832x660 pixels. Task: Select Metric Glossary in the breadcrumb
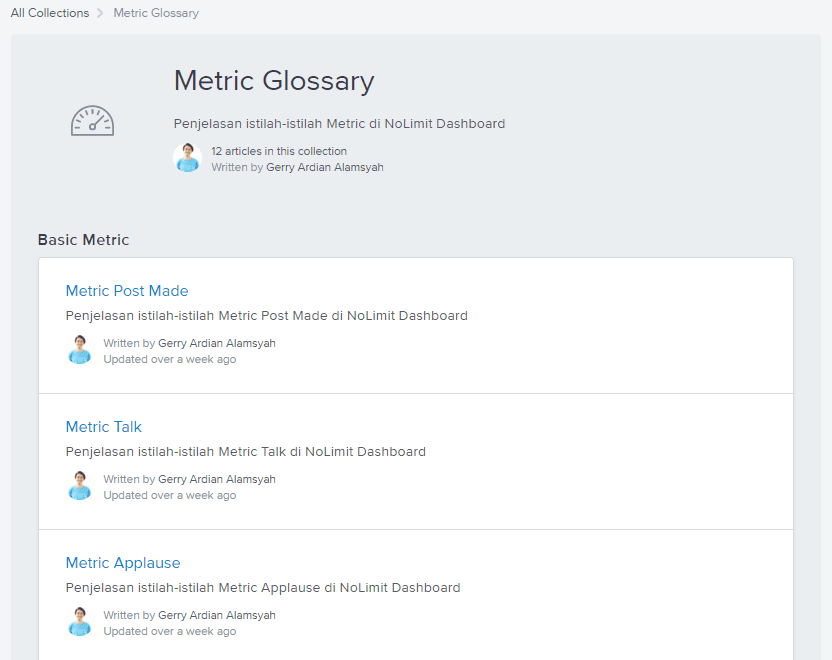click(x=156, y=13)
